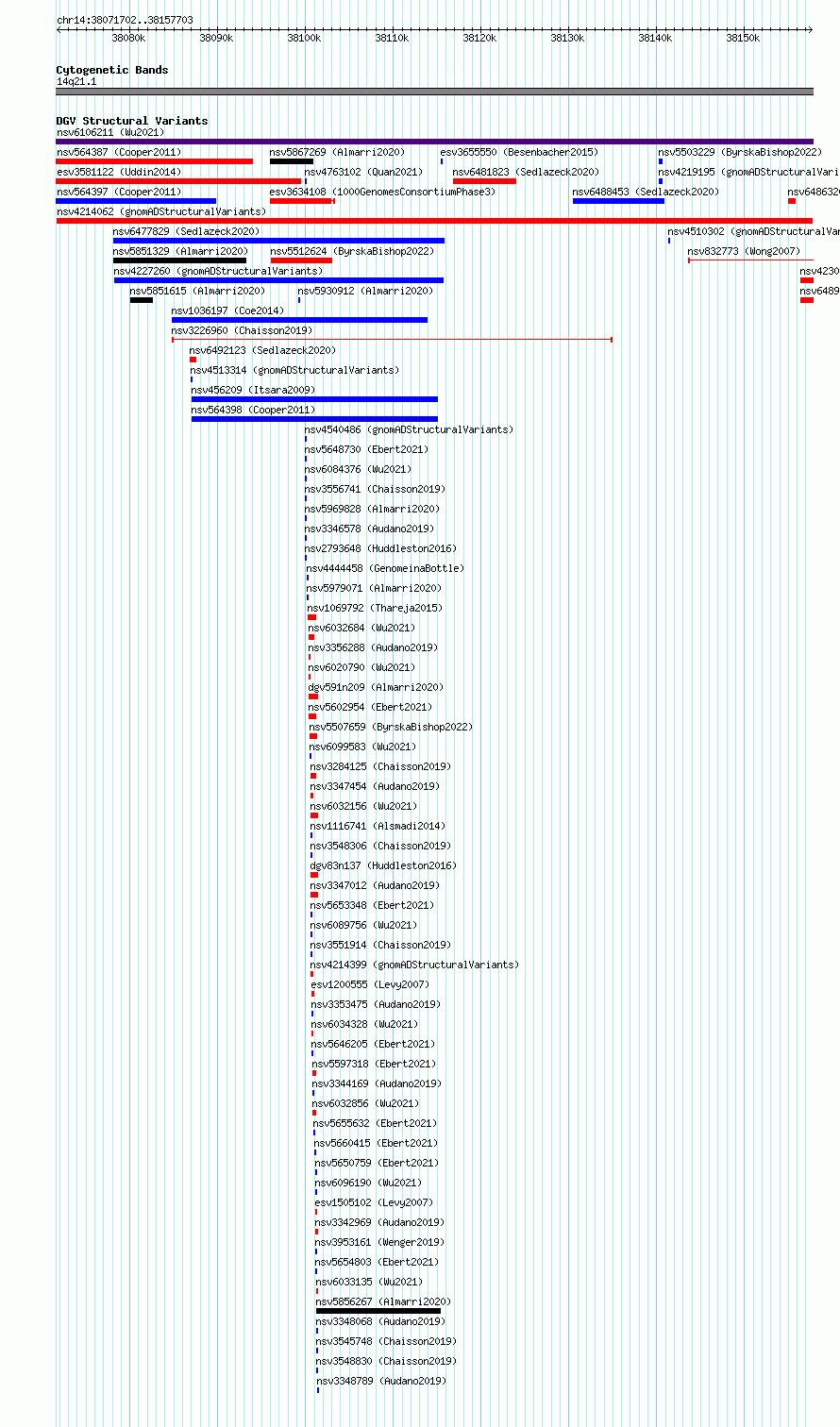The width and height of the screenshot is (840, 1427).
Task: Open the esv1505102 (Levy2007) label
Action: pos(374,1202)
